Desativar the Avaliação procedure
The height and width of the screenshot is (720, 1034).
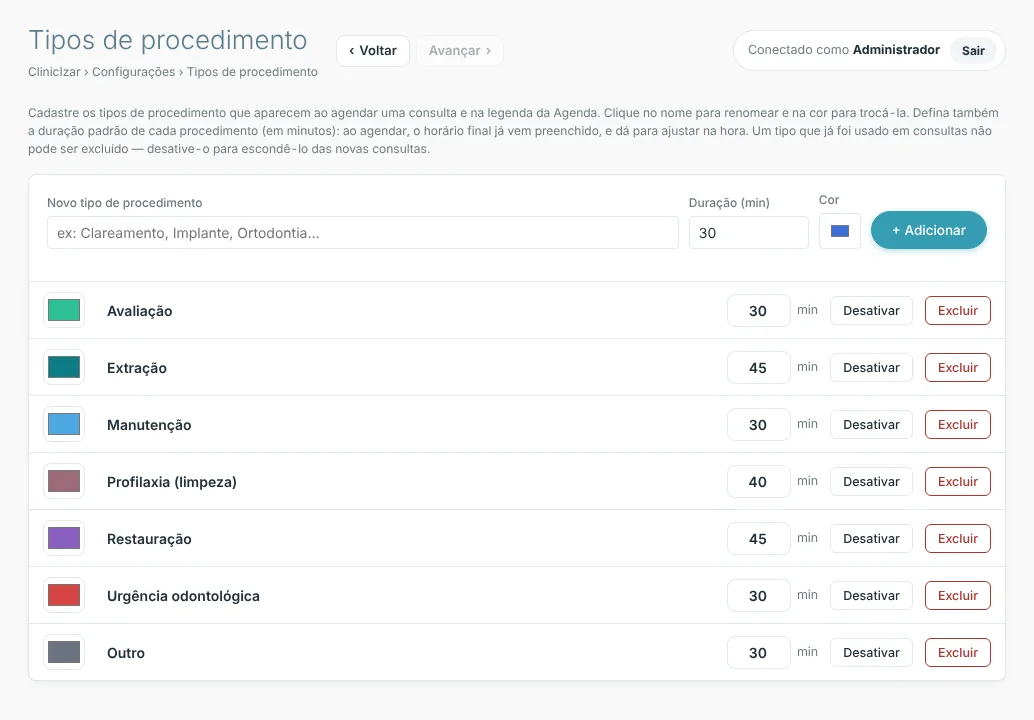tap(871, 311)
